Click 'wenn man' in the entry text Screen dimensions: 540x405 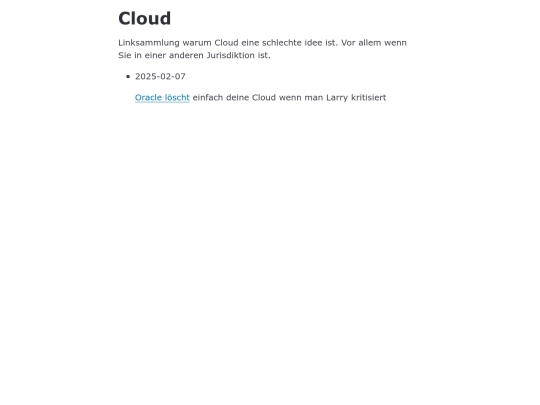pyautogui.click(x=301, y=98)
